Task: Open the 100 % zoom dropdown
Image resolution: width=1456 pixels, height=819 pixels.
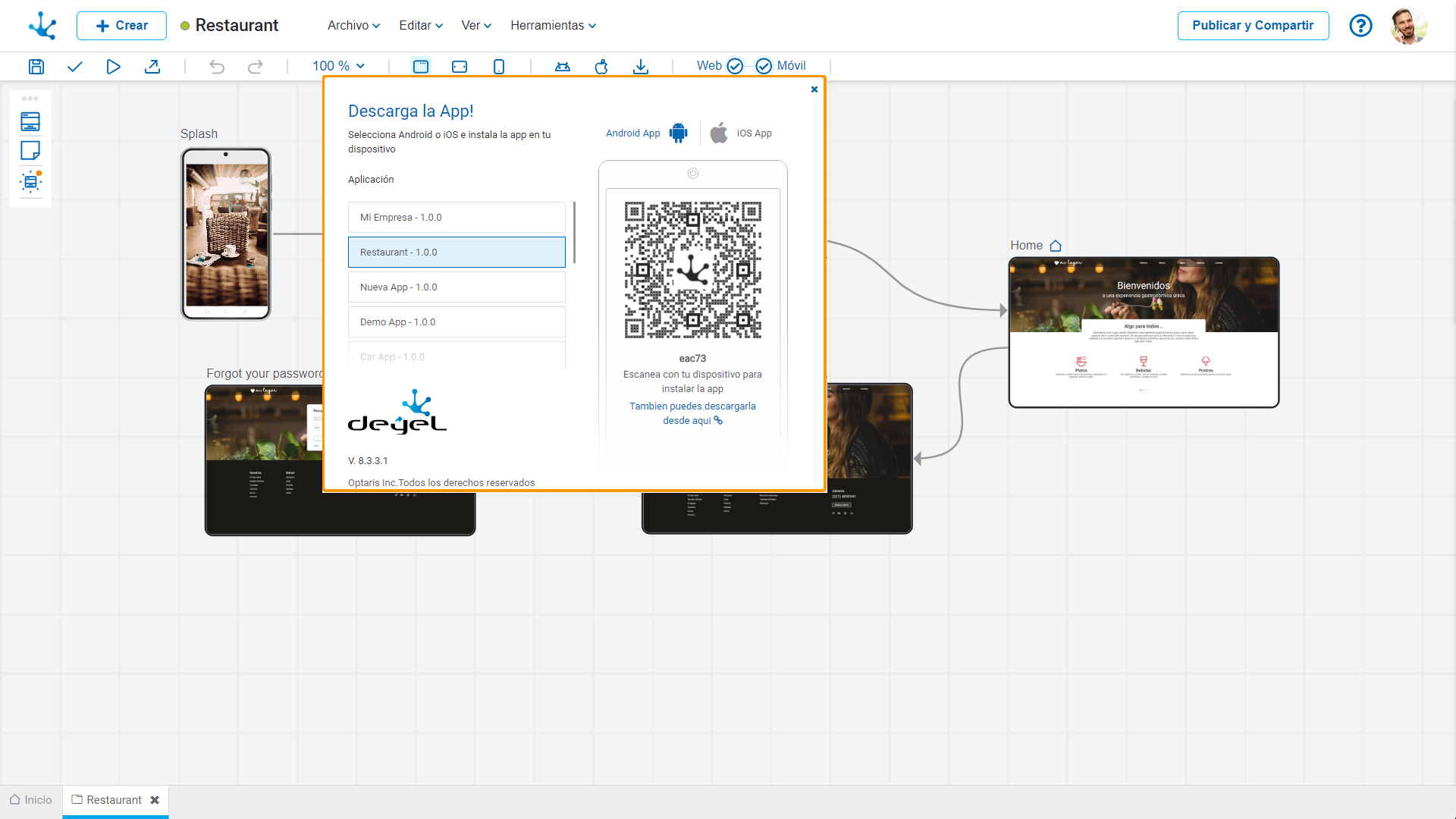Action: 338,66
